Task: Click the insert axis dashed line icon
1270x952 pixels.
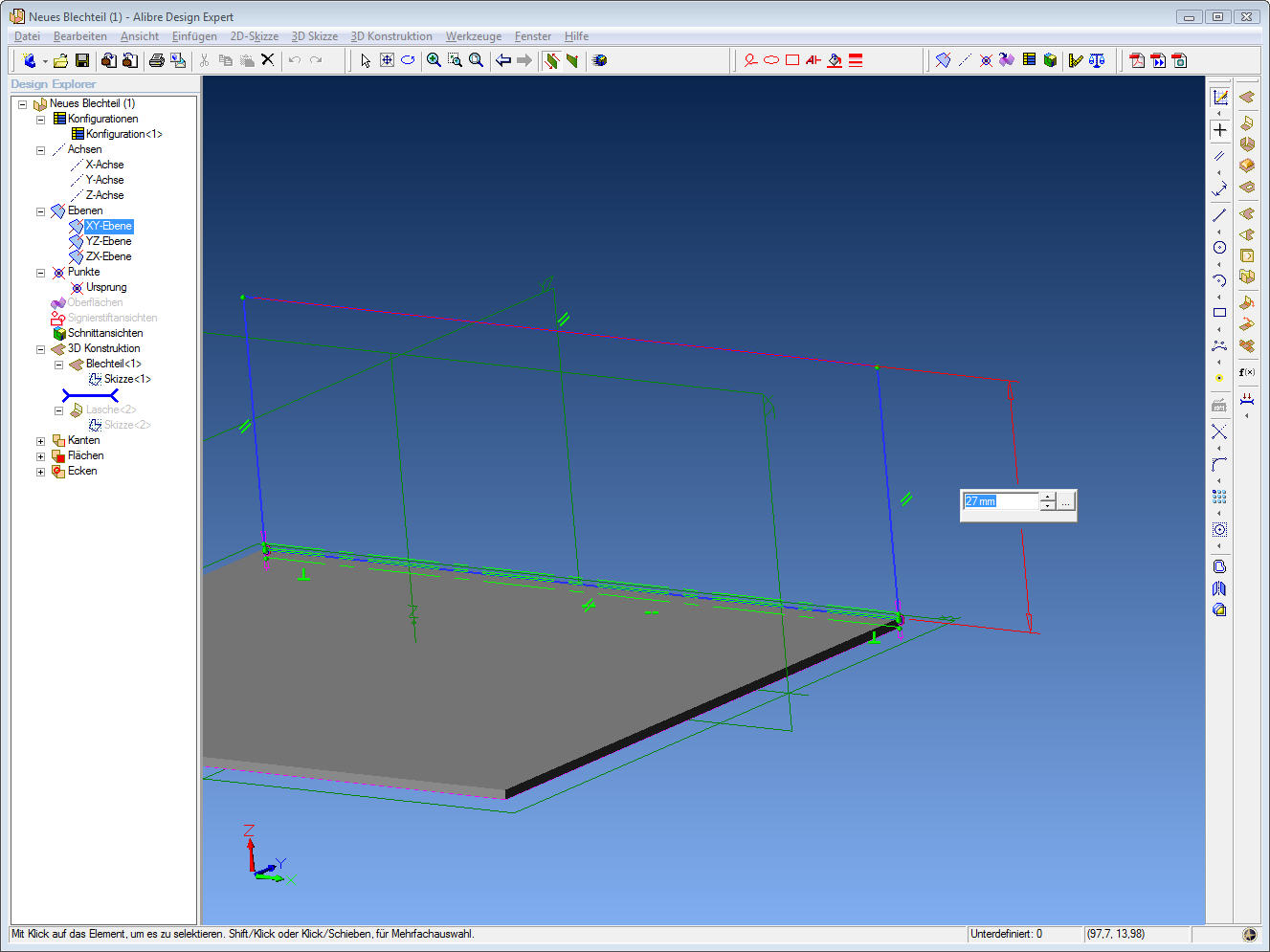Action: coord(965,60)
